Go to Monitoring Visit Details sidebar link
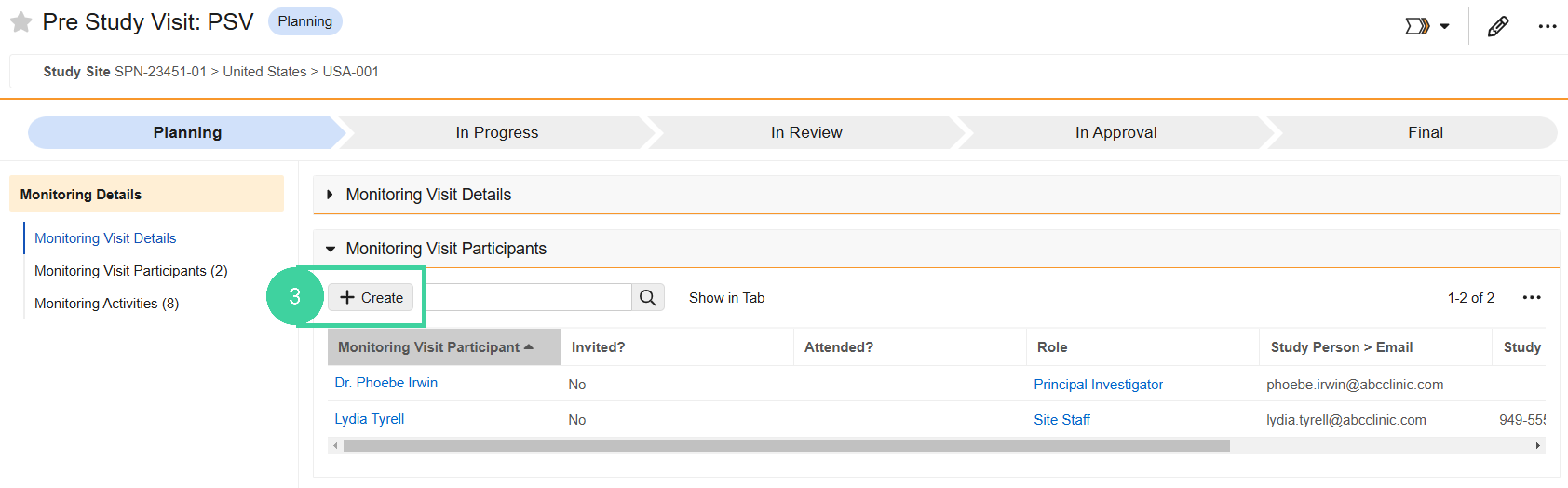Screen dimensions: 1568x488 (x=105, y=238)
